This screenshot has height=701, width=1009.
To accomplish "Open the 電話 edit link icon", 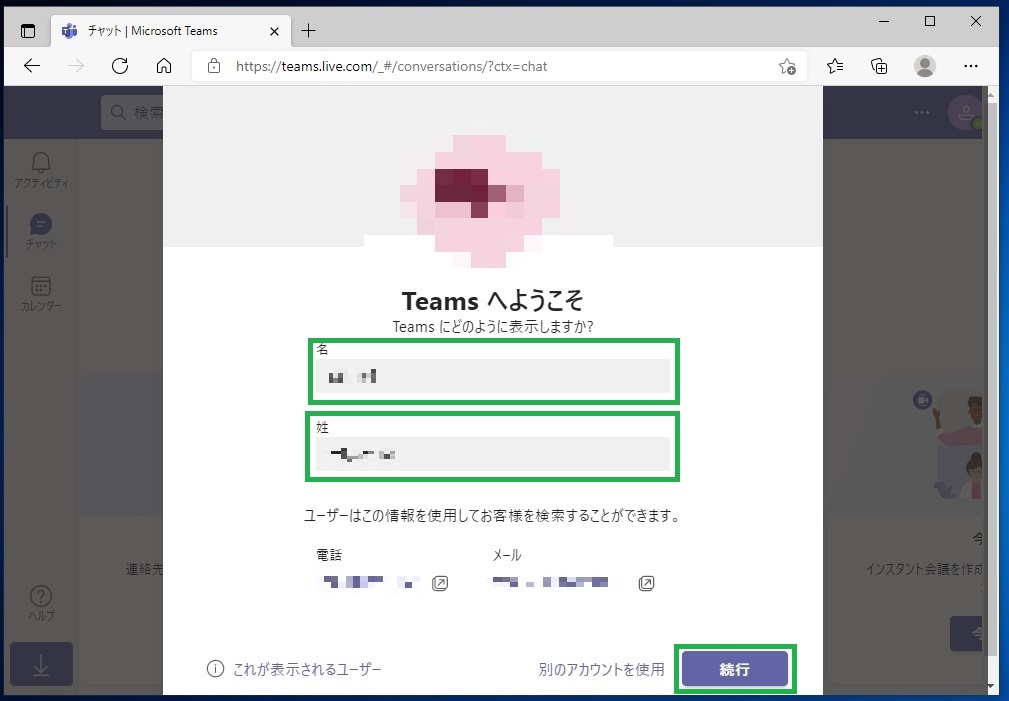I will coord(440,583).
